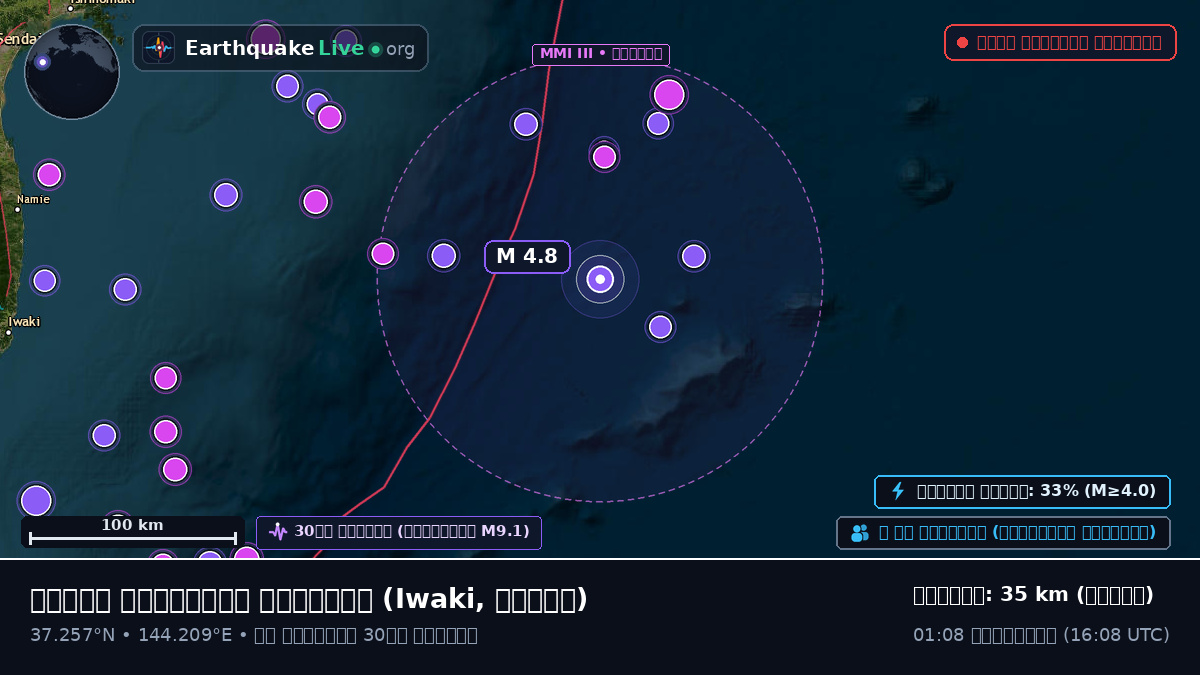Open the globe minimap thumbnail

click(72, 72)
